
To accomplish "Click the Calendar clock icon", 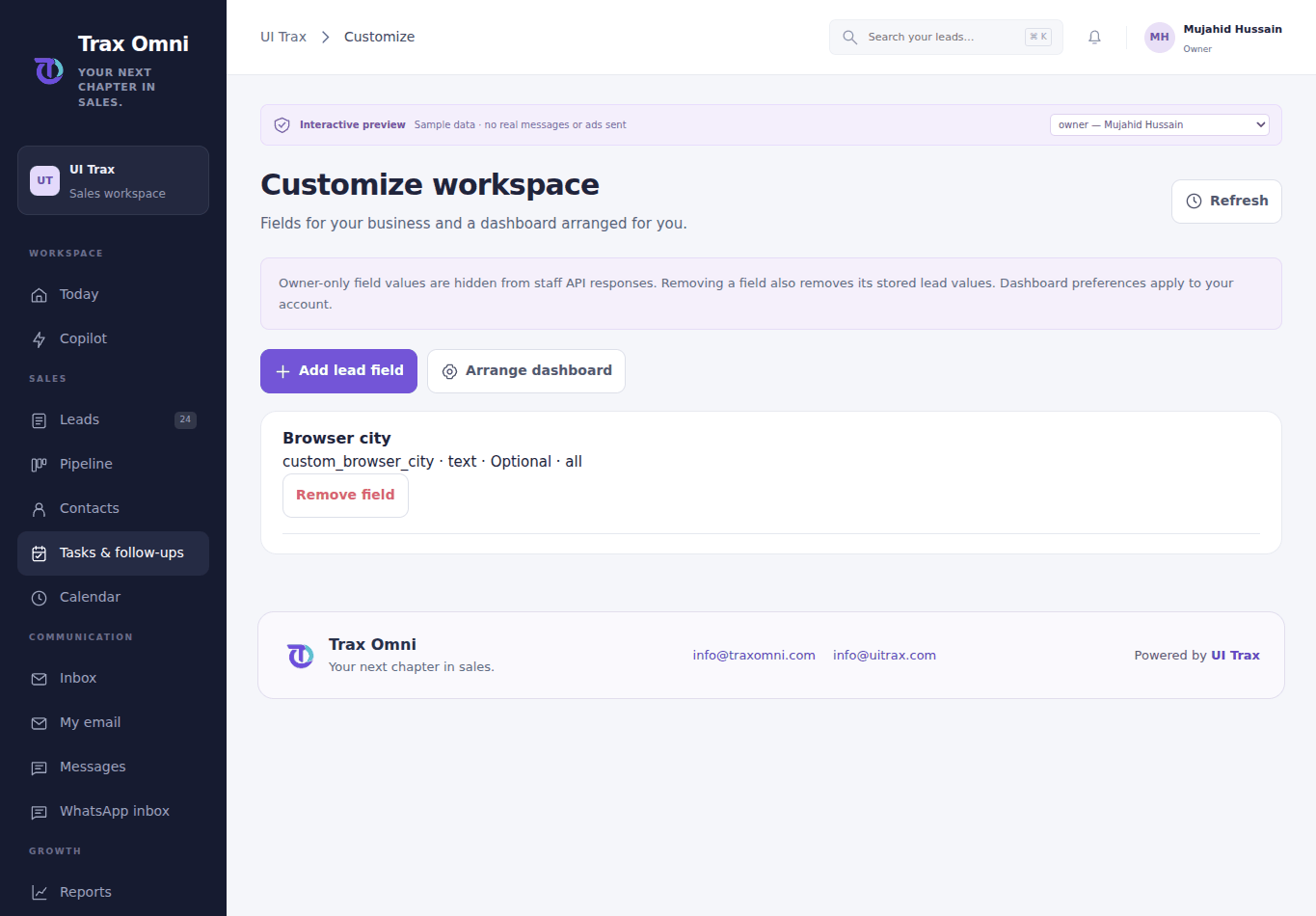I will click(x=39, y=598).
